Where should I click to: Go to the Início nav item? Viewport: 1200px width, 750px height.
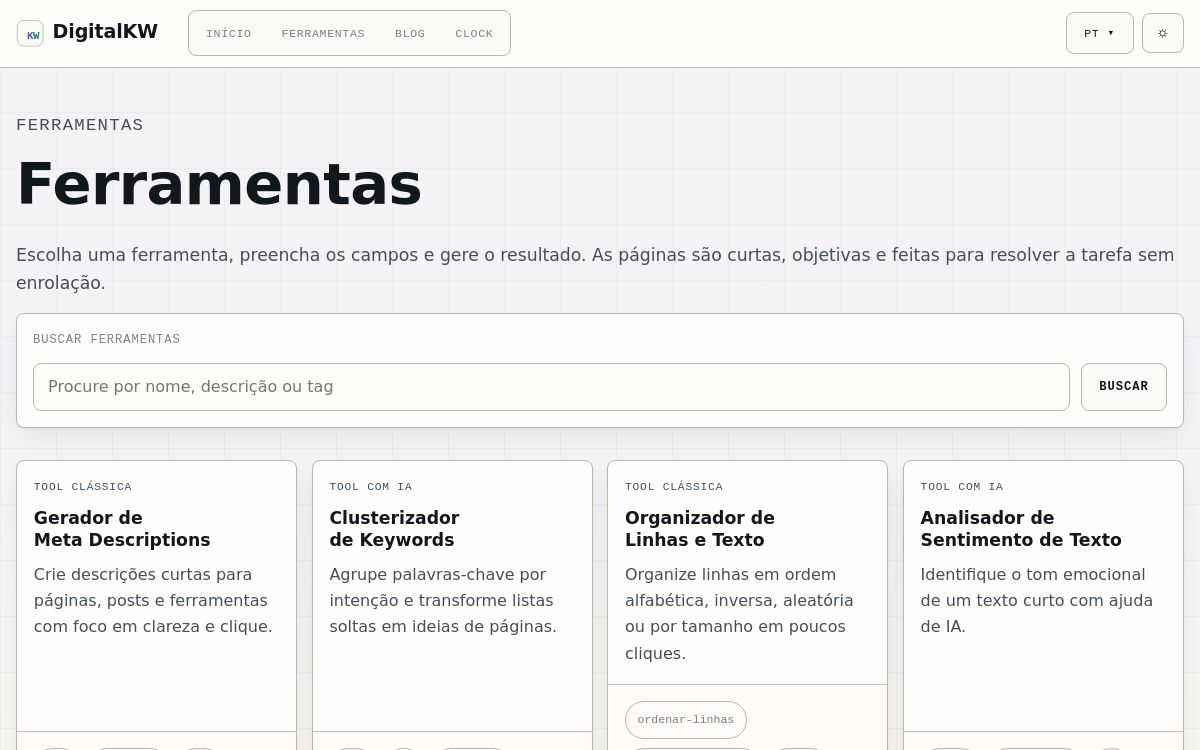pyautogui.click(x=229, y=33)
